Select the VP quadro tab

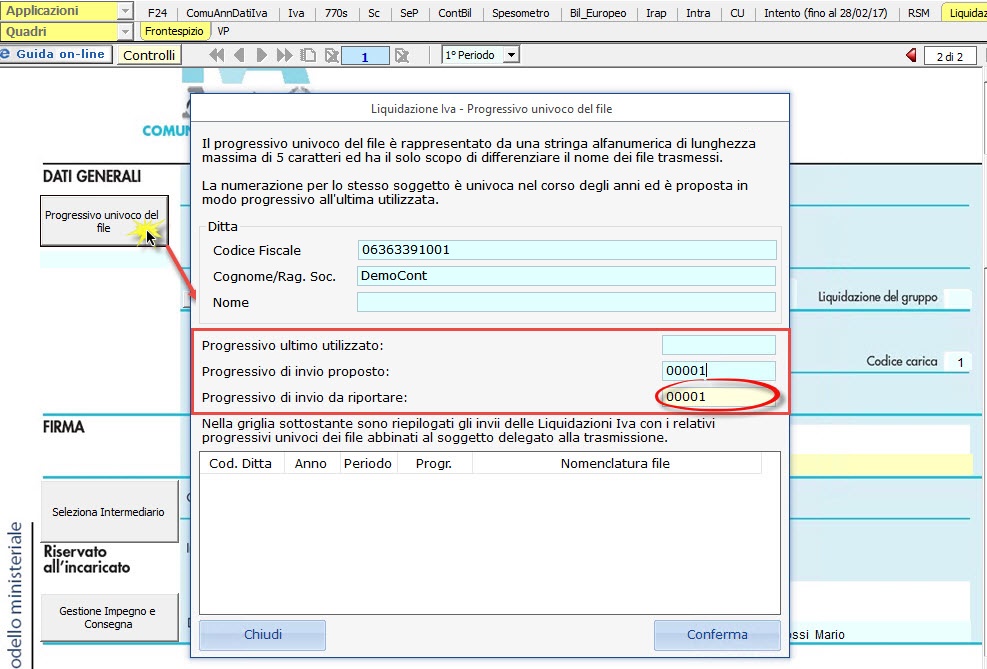(x=223, y=31)
